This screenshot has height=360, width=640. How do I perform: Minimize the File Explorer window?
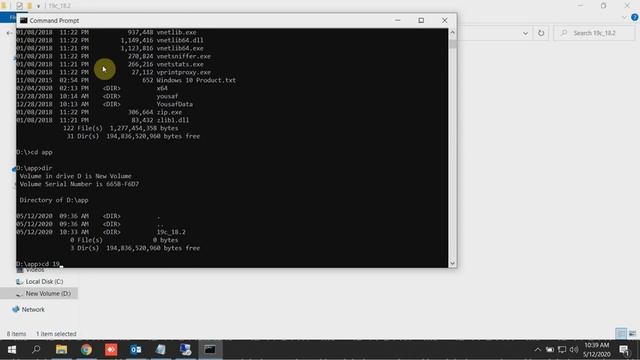(x=580, y=6)
